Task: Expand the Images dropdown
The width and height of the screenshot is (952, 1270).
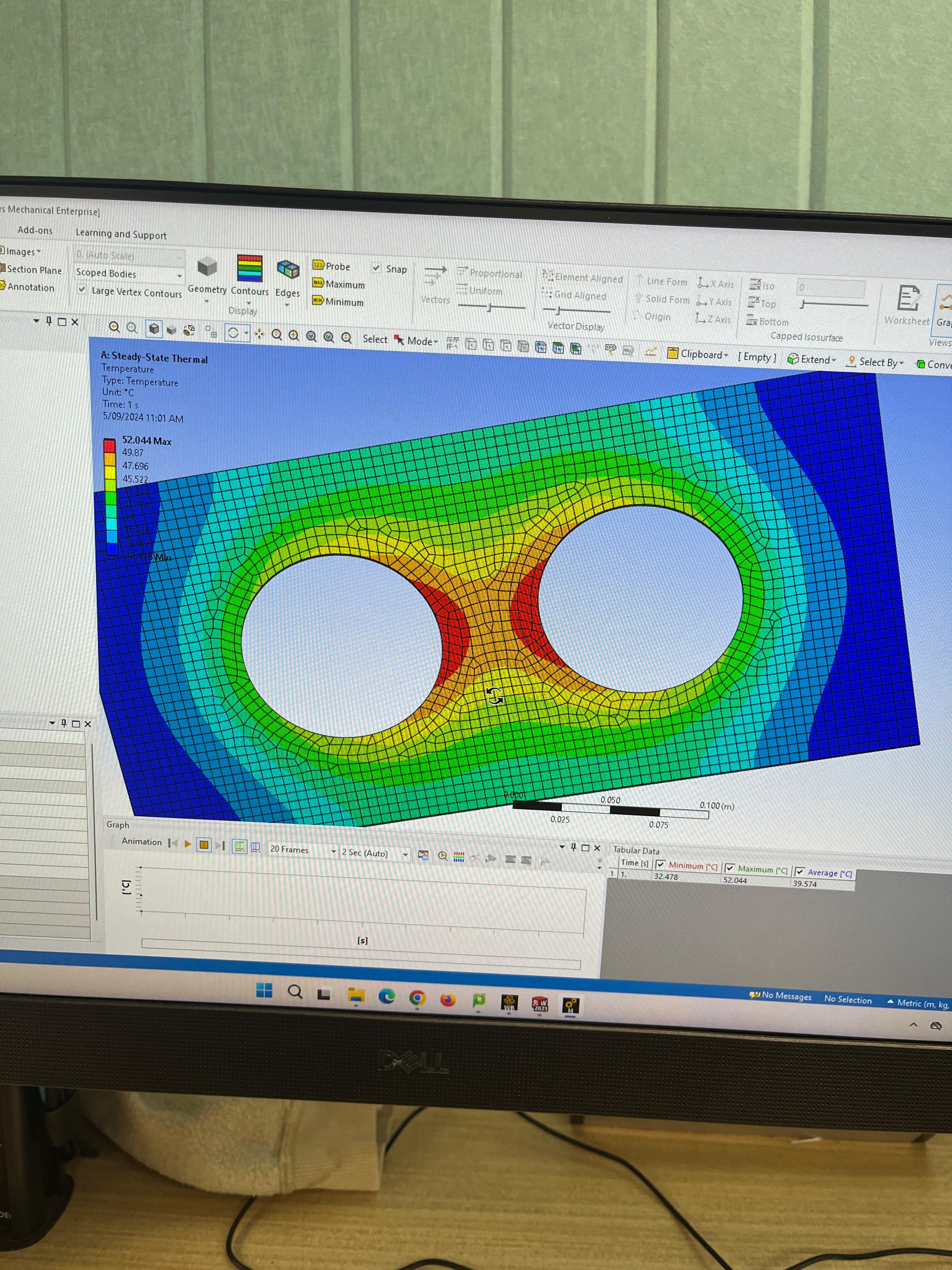Action: (21, 251)
